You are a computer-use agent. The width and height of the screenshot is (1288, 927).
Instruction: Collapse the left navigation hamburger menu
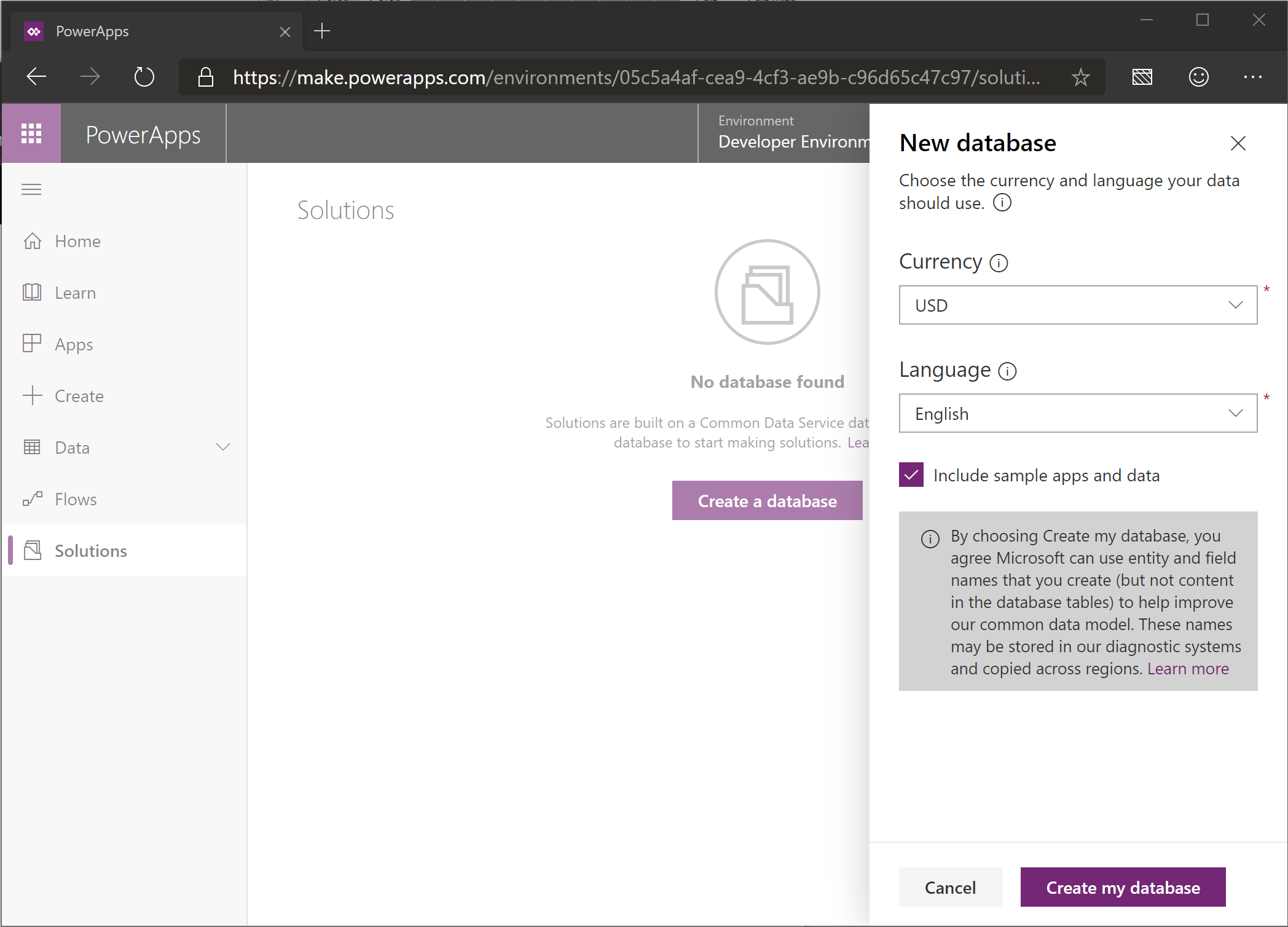click(x=31, y=189)
